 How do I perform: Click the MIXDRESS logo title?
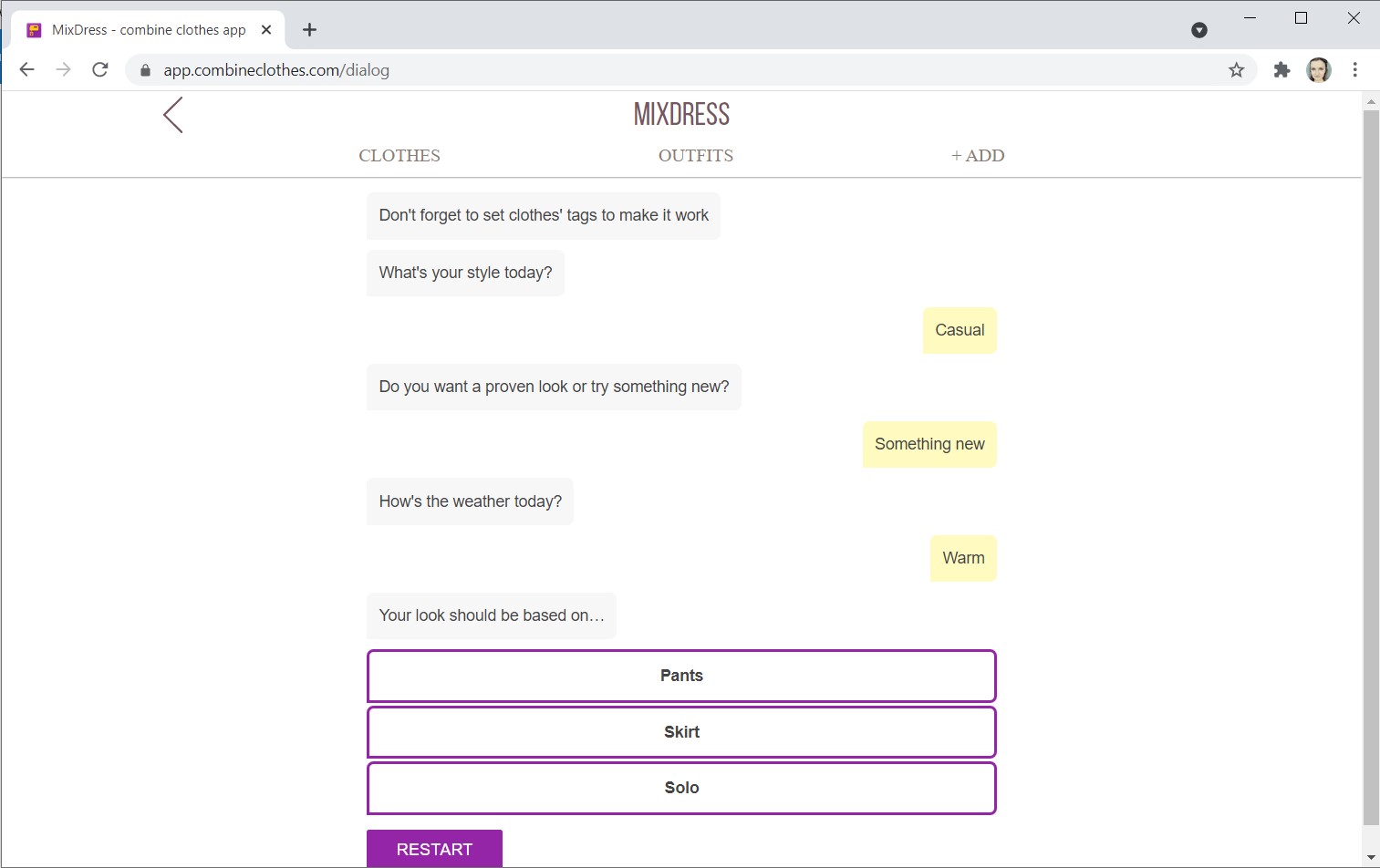point(681,115)
